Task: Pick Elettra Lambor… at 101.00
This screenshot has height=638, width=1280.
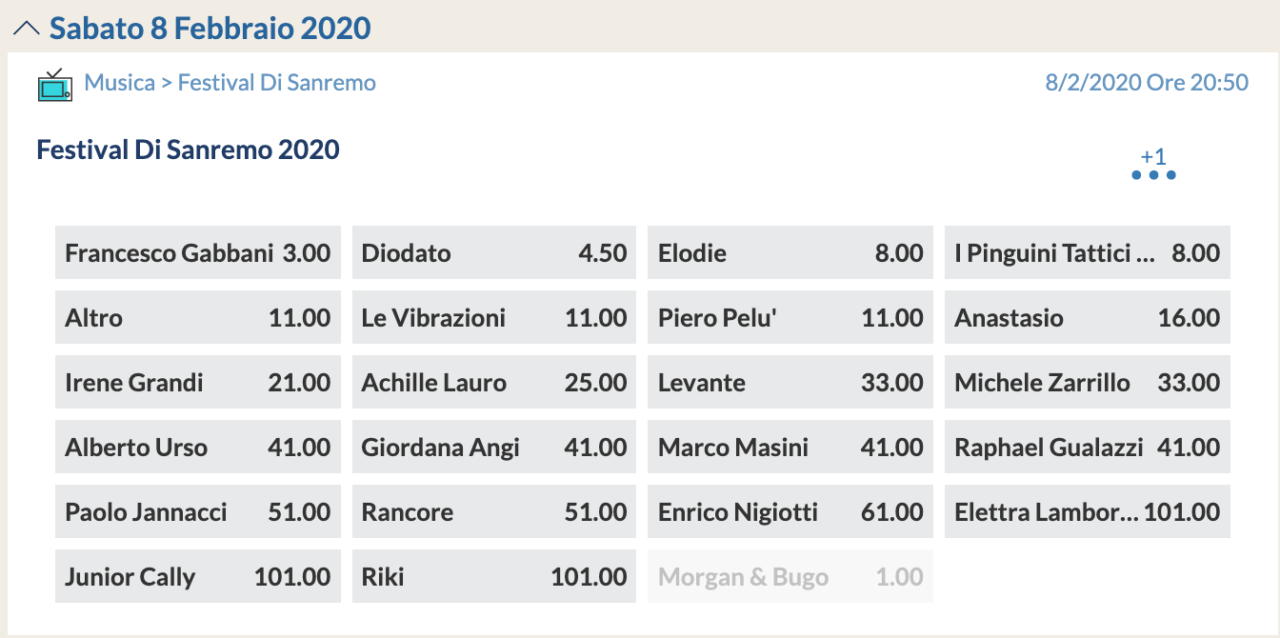Action: pos(1087,512)
